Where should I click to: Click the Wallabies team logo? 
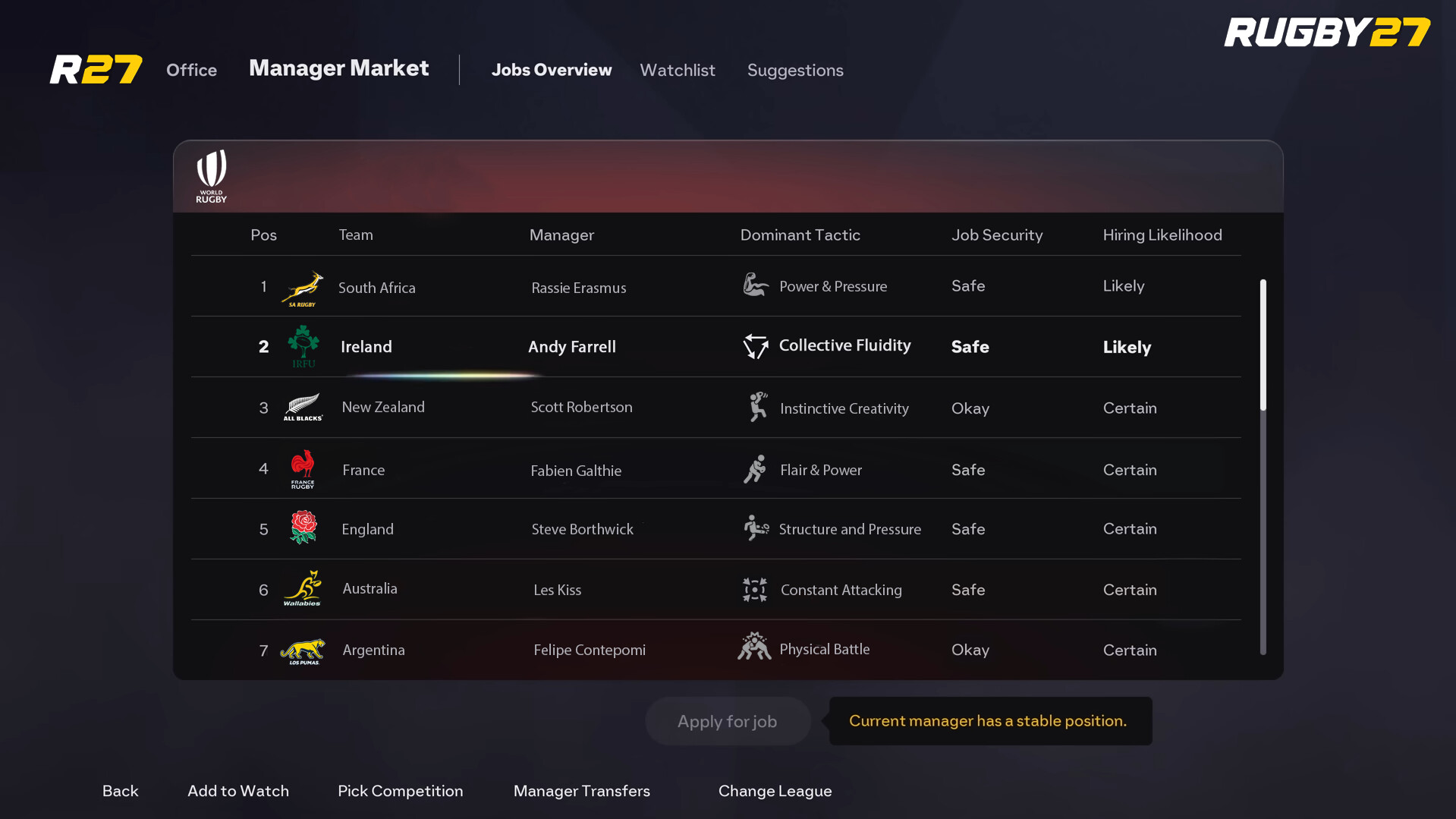302,589
